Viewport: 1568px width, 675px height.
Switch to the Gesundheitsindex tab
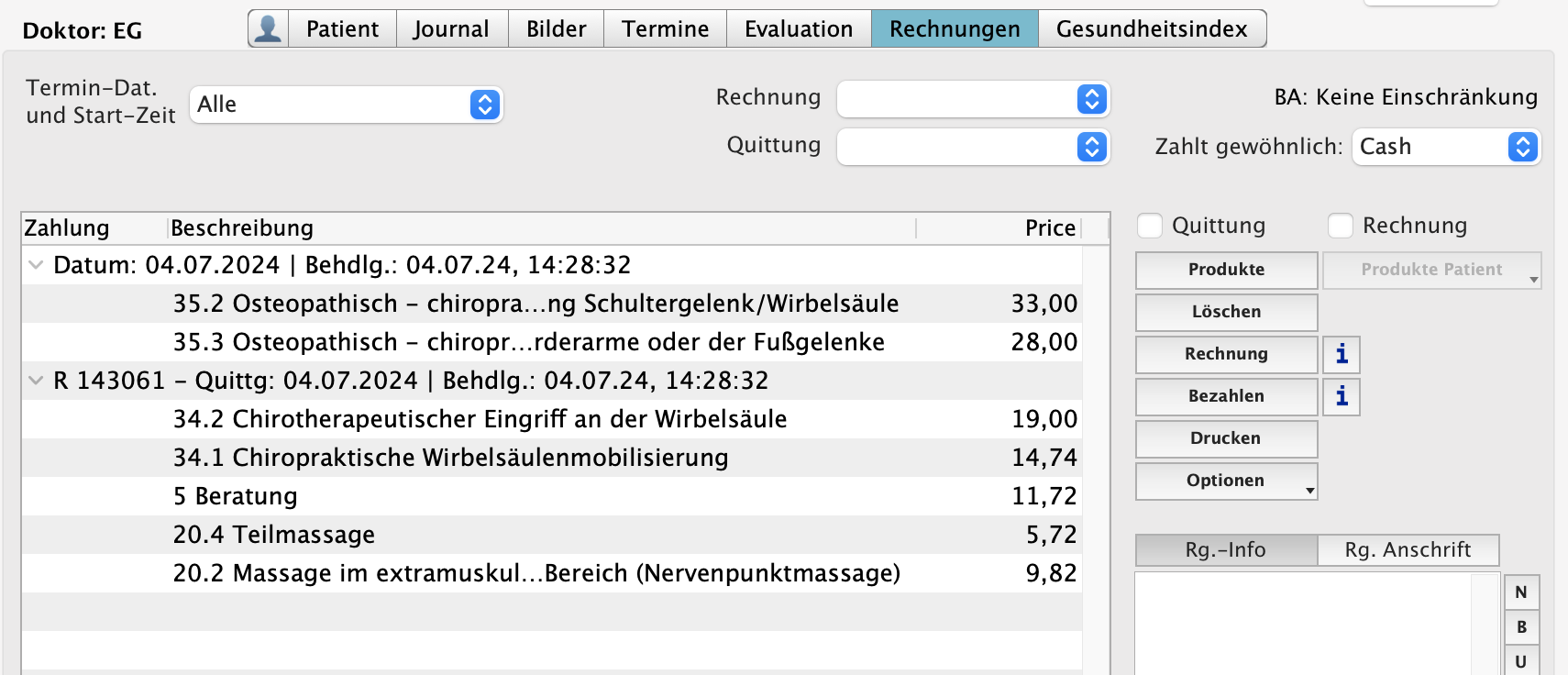click(x=1152, y=28)
